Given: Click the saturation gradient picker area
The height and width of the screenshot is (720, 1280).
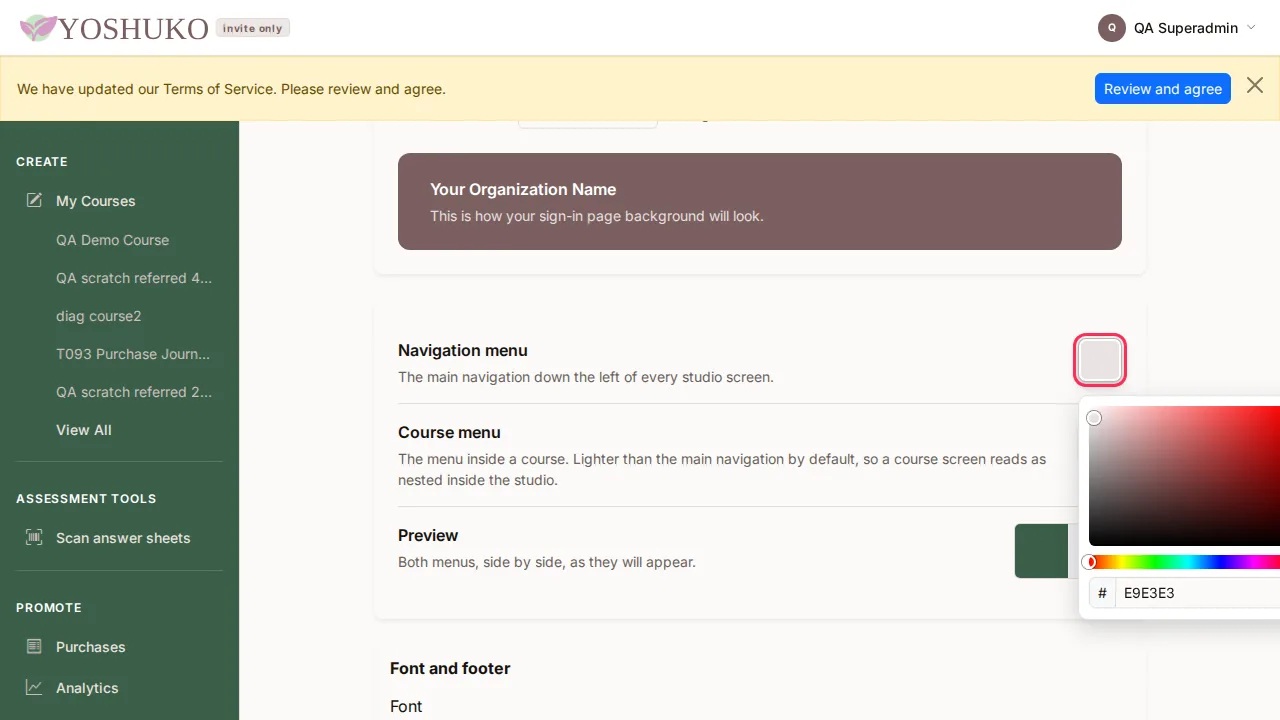Looking at the screenshot, I should (1184, 476).
